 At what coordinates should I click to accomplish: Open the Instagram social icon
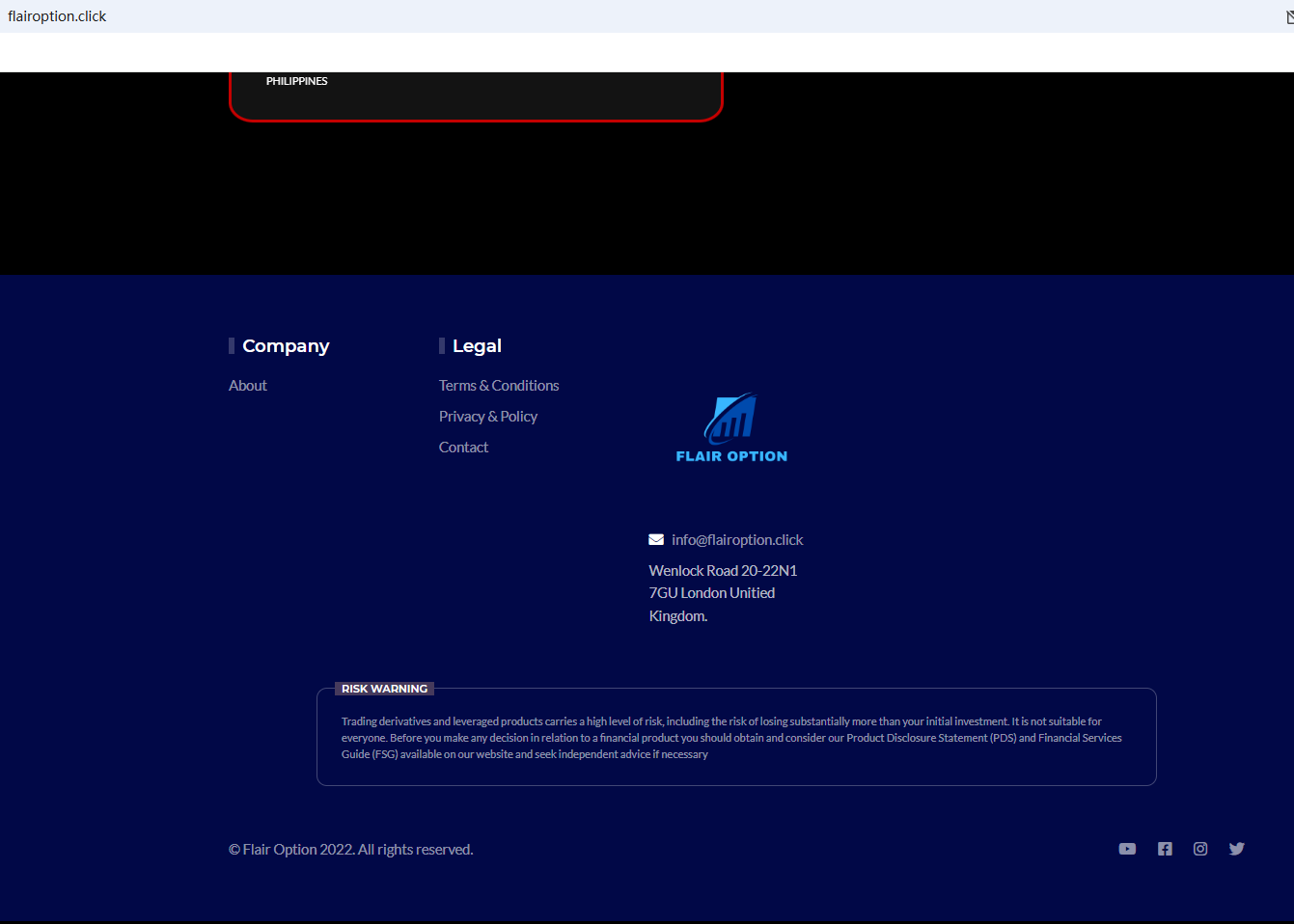pos(1200,849)
